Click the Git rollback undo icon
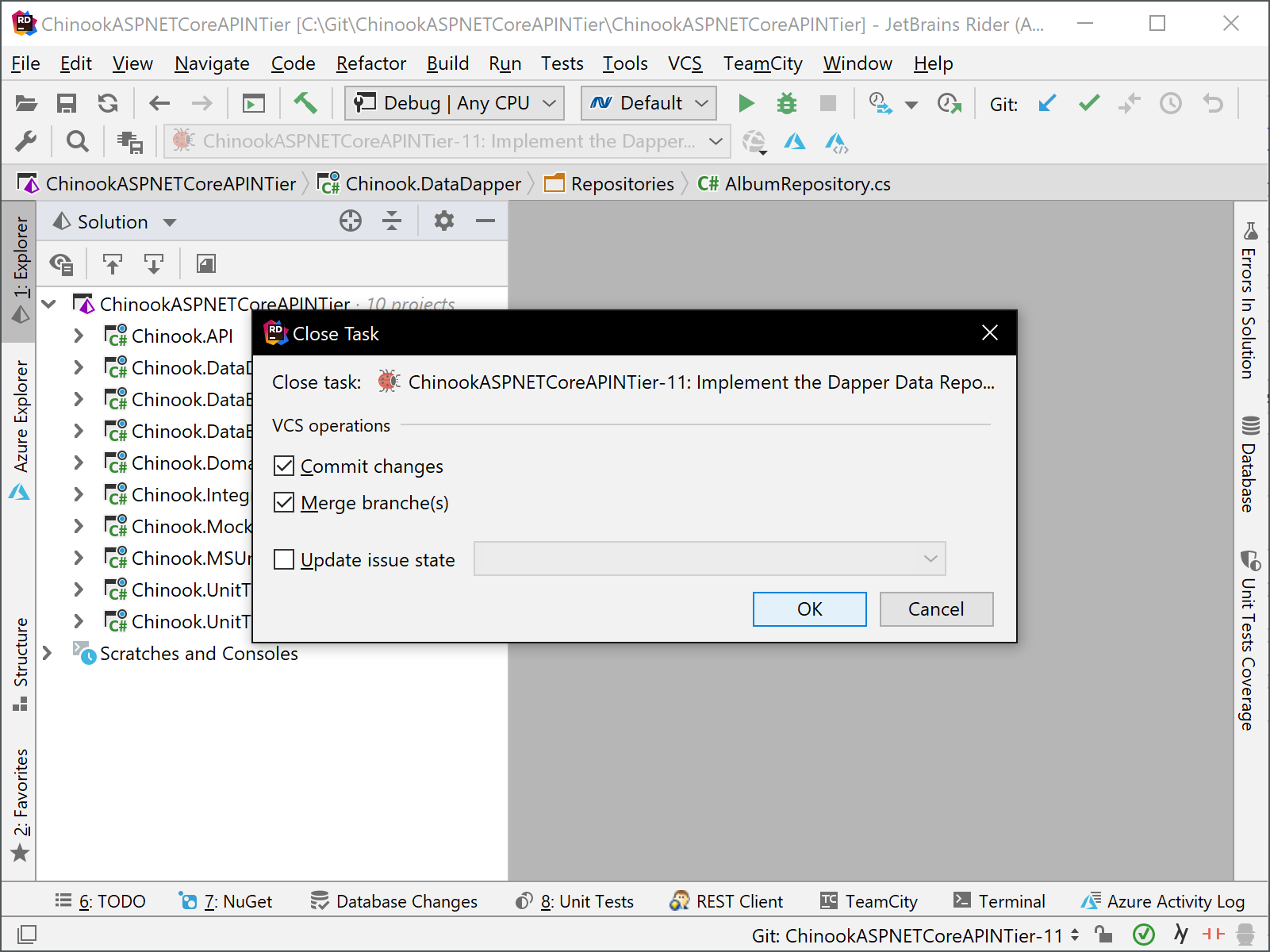Viewport: 1270px width, 952px height. (1213, 103)
